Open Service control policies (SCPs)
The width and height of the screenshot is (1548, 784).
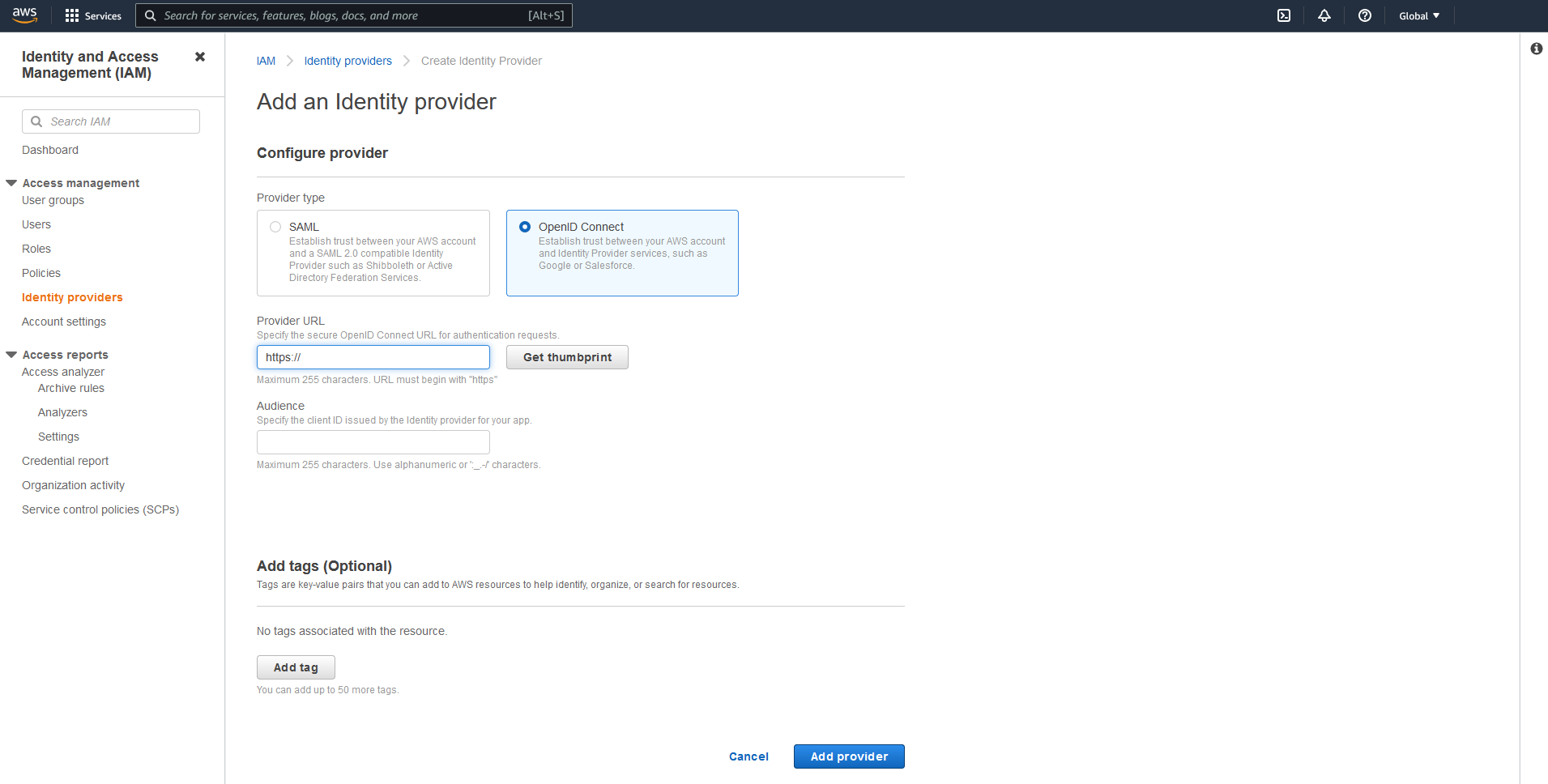[100, 509]
